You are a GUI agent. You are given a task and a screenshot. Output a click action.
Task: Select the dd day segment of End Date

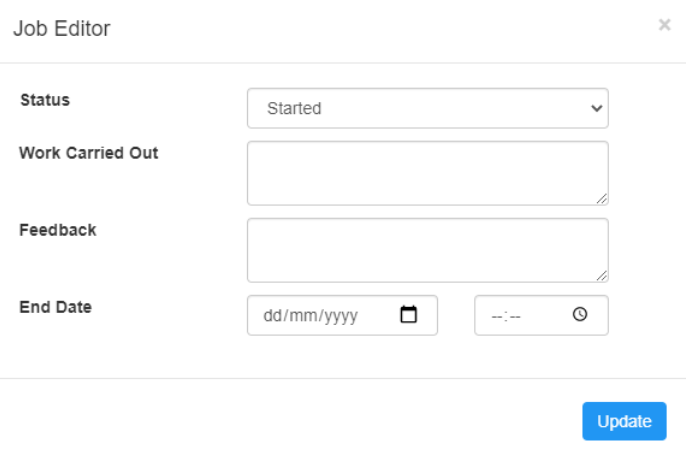271,316
